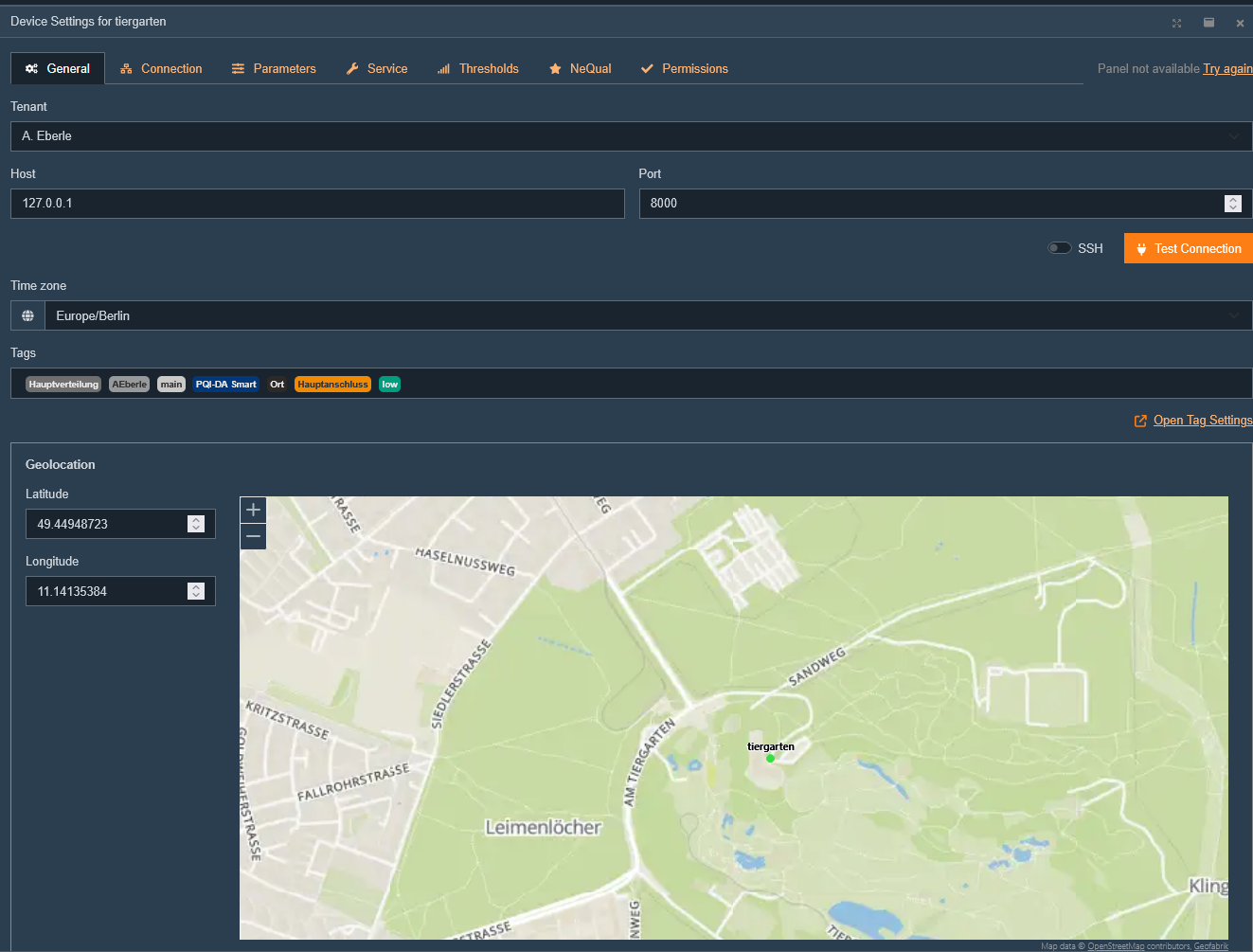Viewport: 1253px width, 952px height.
Task: Select the Hauptanschluss tag
Action: click(x=332, y=384)
